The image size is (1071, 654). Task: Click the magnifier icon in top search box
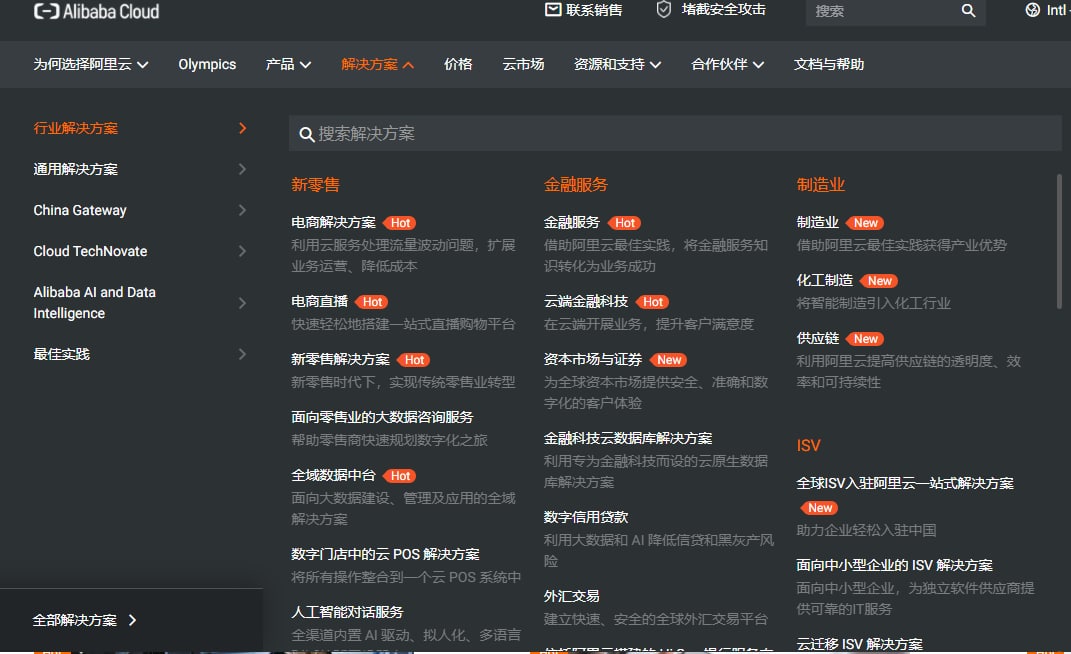[x=968, y=10]
